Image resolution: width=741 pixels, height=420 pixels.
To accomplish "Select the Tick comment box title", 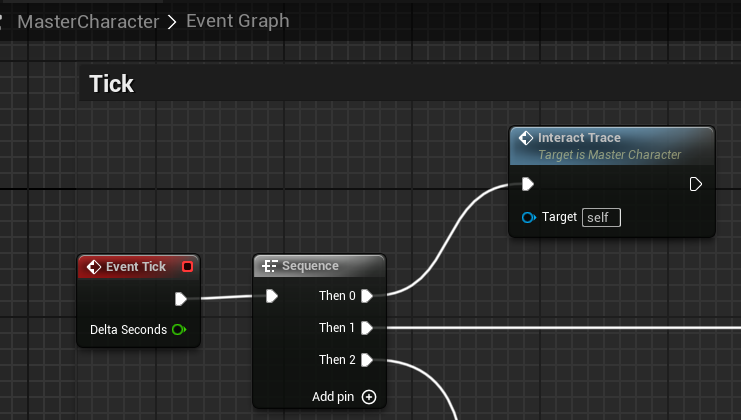I will [112, 84].
